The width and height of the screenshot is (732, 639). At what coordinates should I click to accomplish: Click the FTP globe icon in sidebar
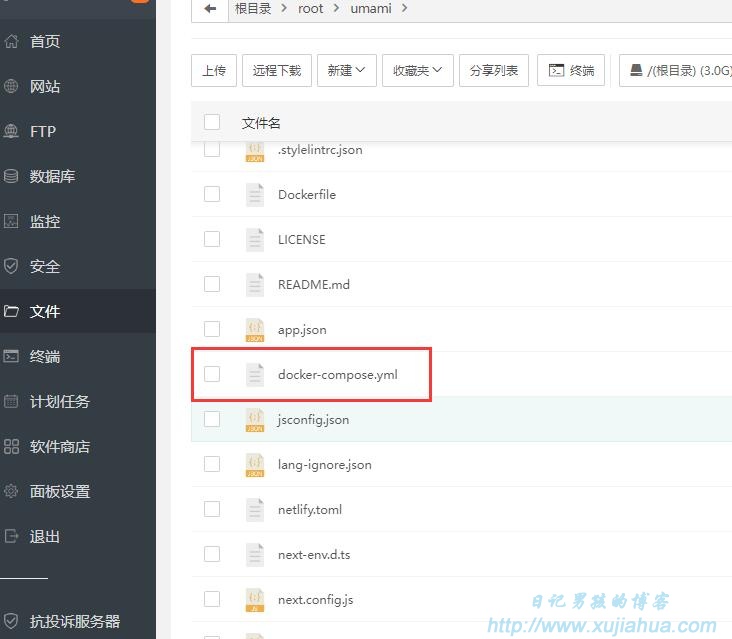click(11, 131)
